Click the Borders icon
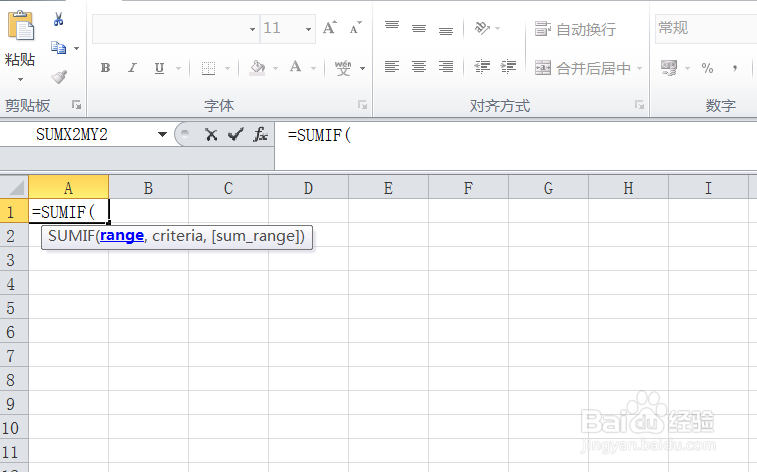This screenshot has width=757, height=472. [x=208, y=68]
